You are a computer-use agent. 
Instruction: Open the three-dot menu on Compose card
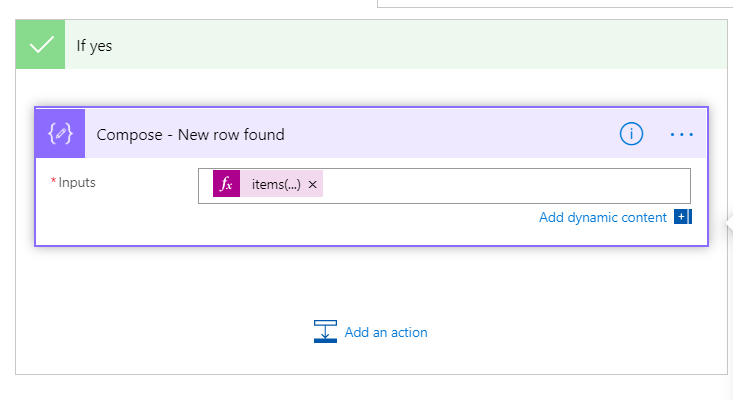682,135
